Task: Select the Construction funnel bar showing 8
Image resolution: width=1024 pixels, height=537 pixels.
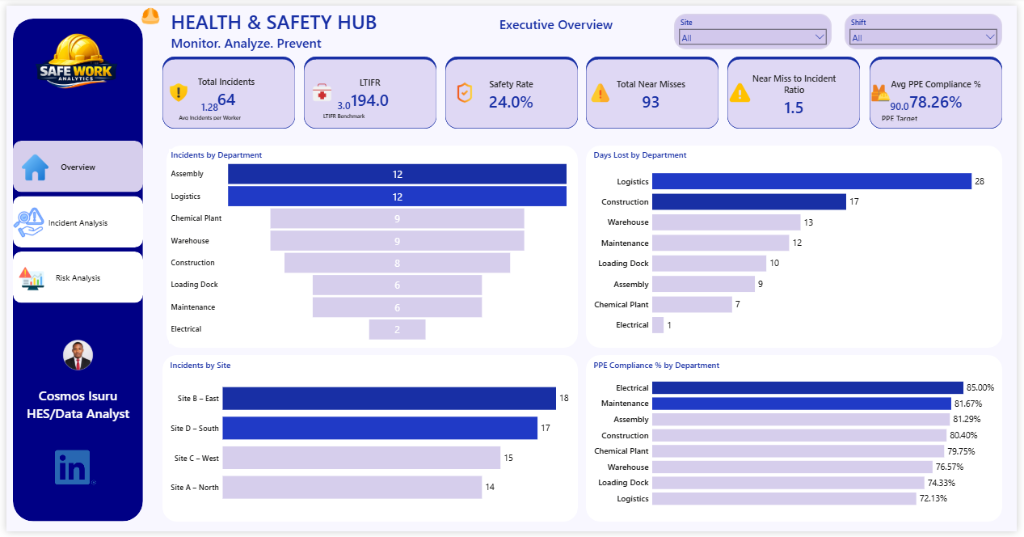Action: tap(397, 263)
